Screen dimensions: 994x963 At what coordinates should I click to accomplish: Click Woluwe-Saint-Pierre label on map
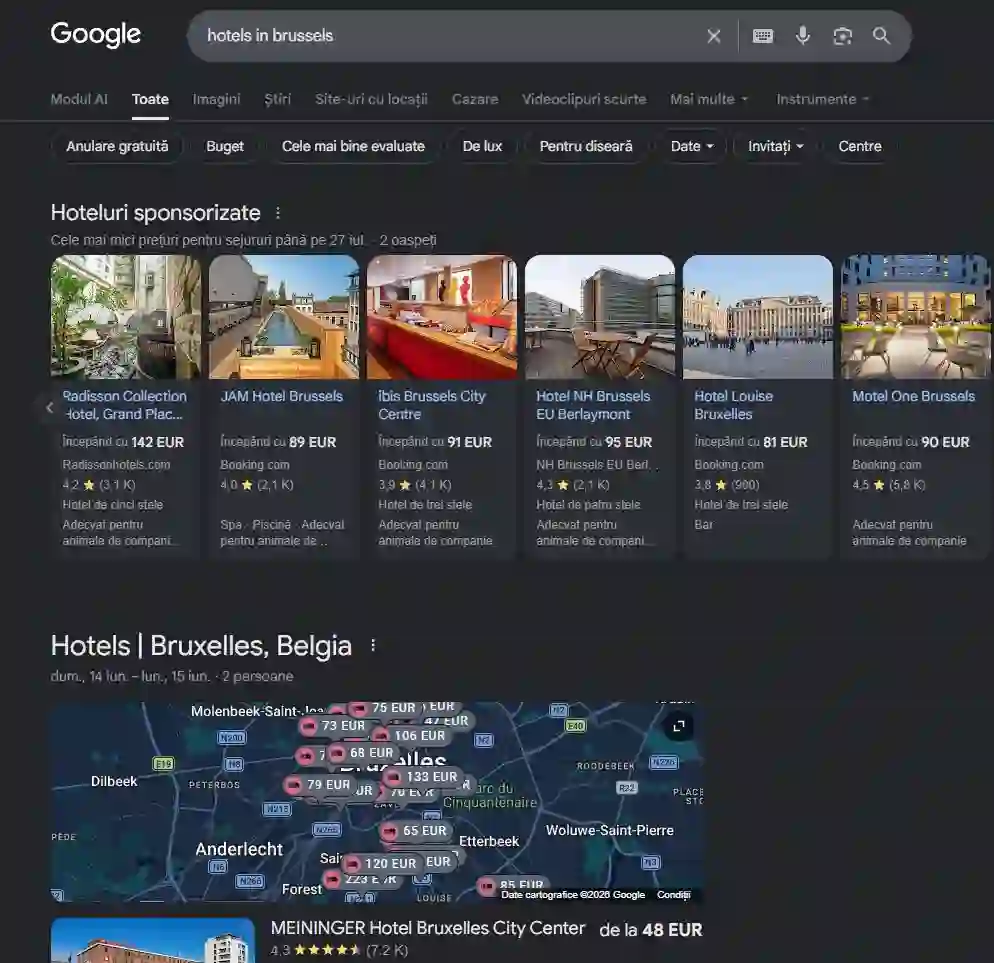coord(610,831)
